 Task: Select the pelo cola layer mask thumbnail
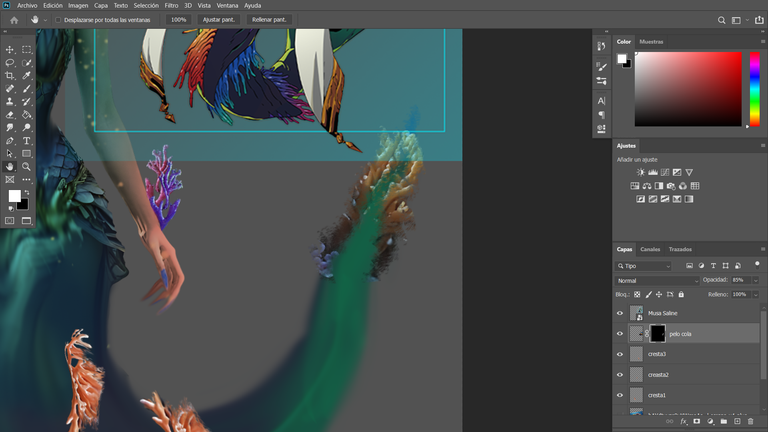pos(658,334)
